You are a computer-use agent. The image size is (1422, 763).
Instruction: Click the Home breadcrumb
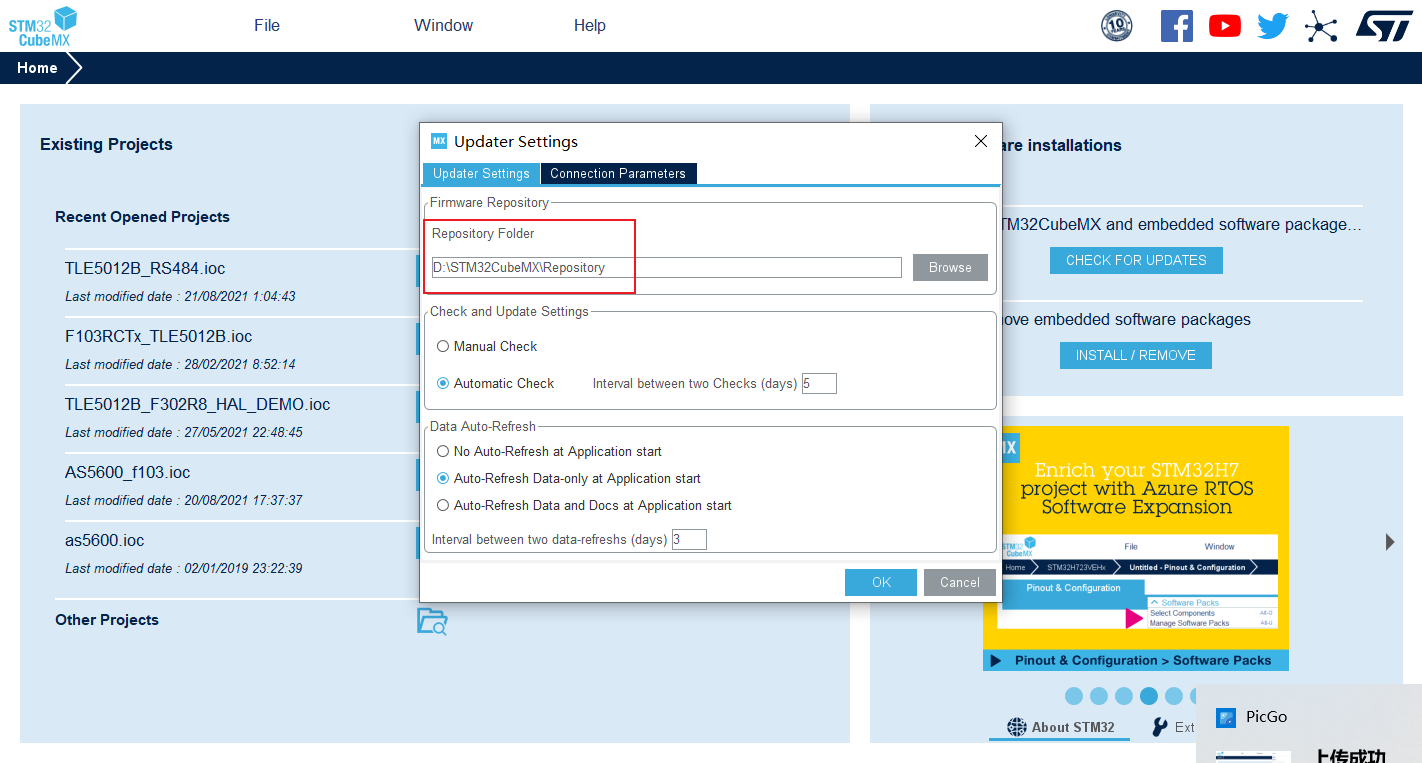coord(37,68)
